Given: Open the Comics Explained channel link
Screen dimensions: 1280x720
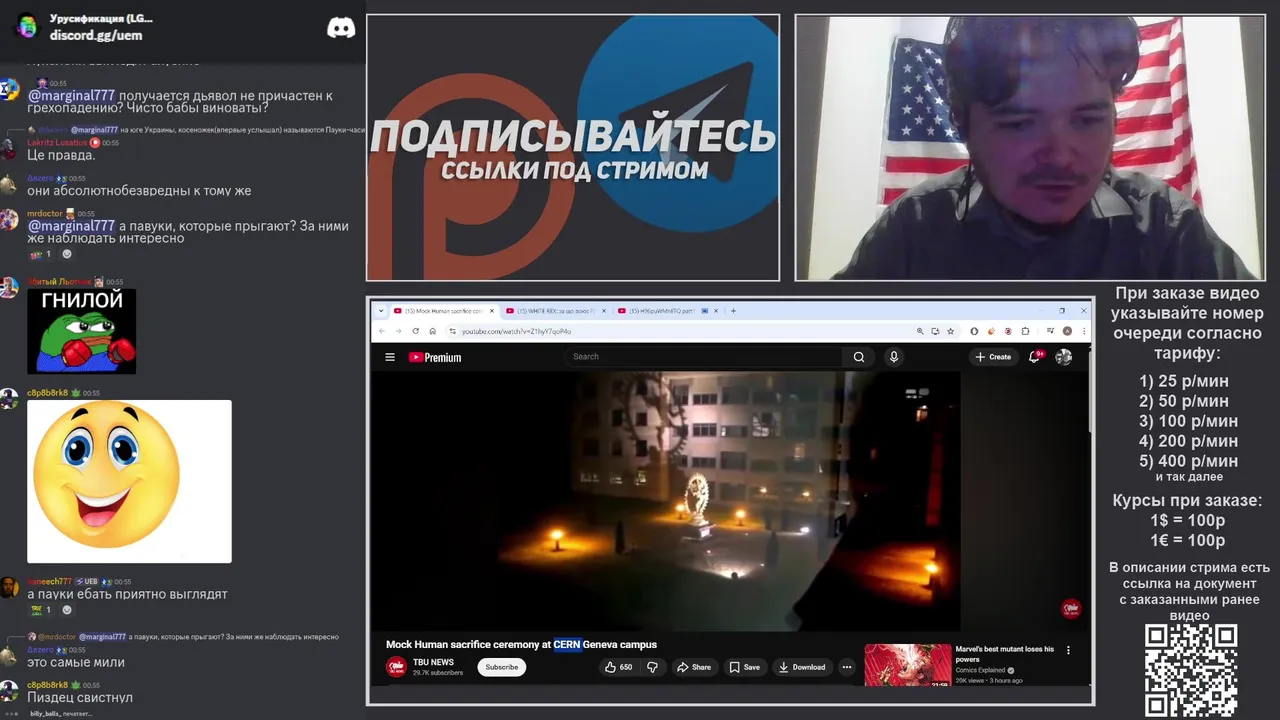Looking at the screenshot, I should tap(981, 670).
